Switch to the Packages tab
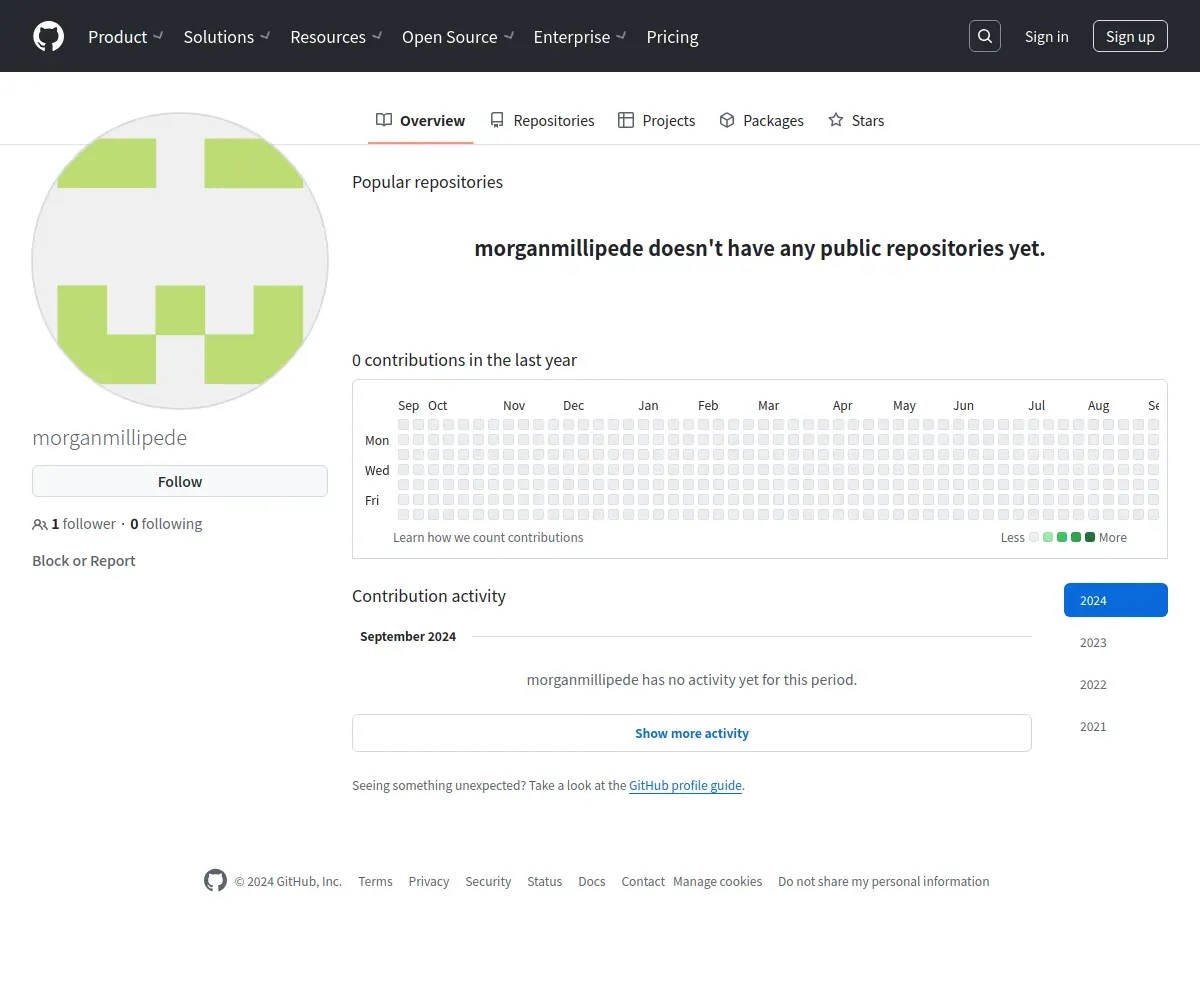Image resolution: width=1200 pixels, height=1000 pixels. click(x=761, y=120)
